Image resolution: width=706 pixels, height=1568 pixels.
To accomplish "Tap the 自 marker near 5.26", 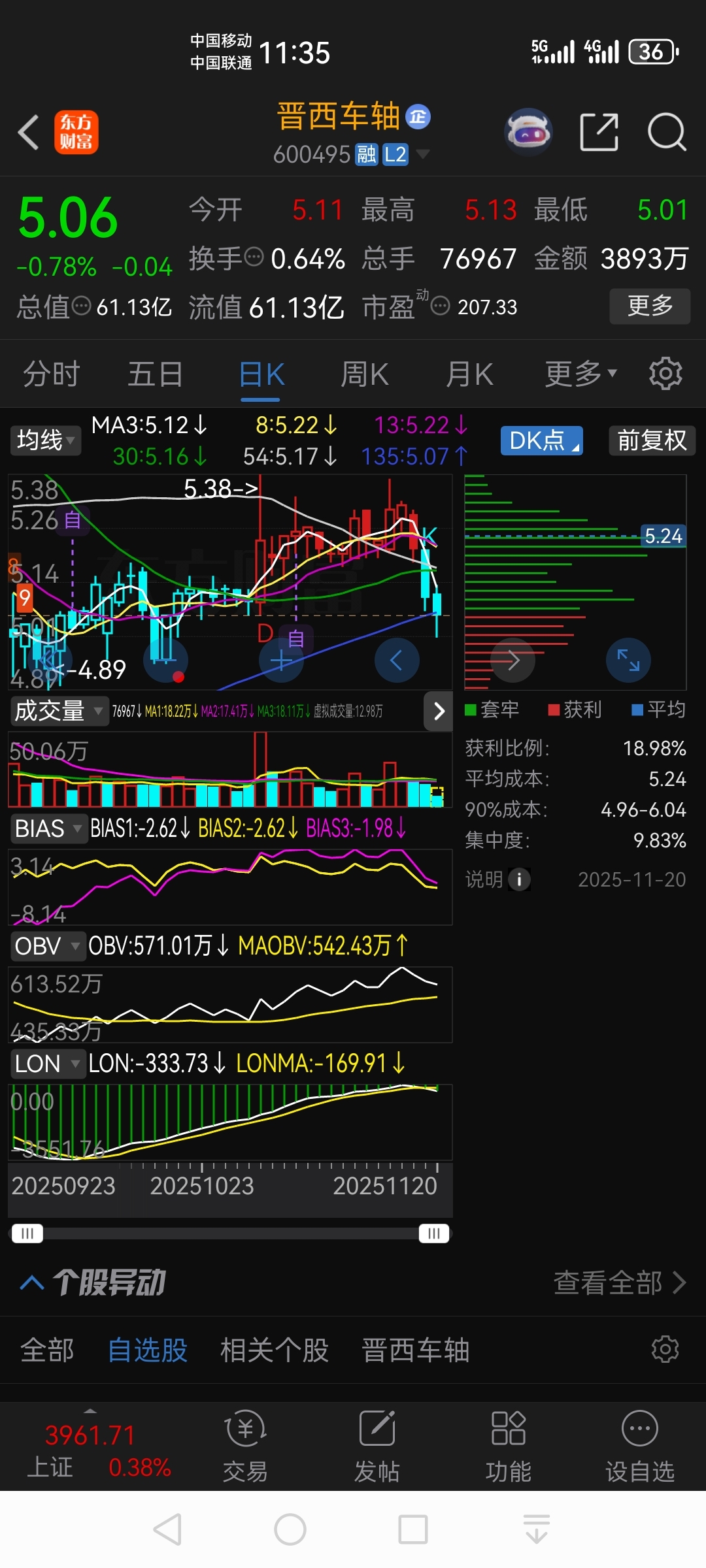I will [73, 521].
